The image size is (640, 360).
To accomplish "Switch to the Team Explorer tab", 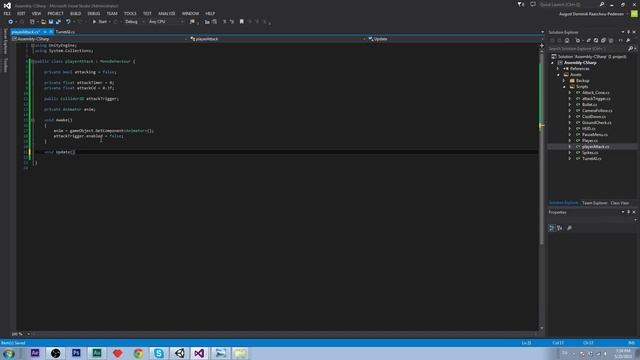I will coord(594,203).
